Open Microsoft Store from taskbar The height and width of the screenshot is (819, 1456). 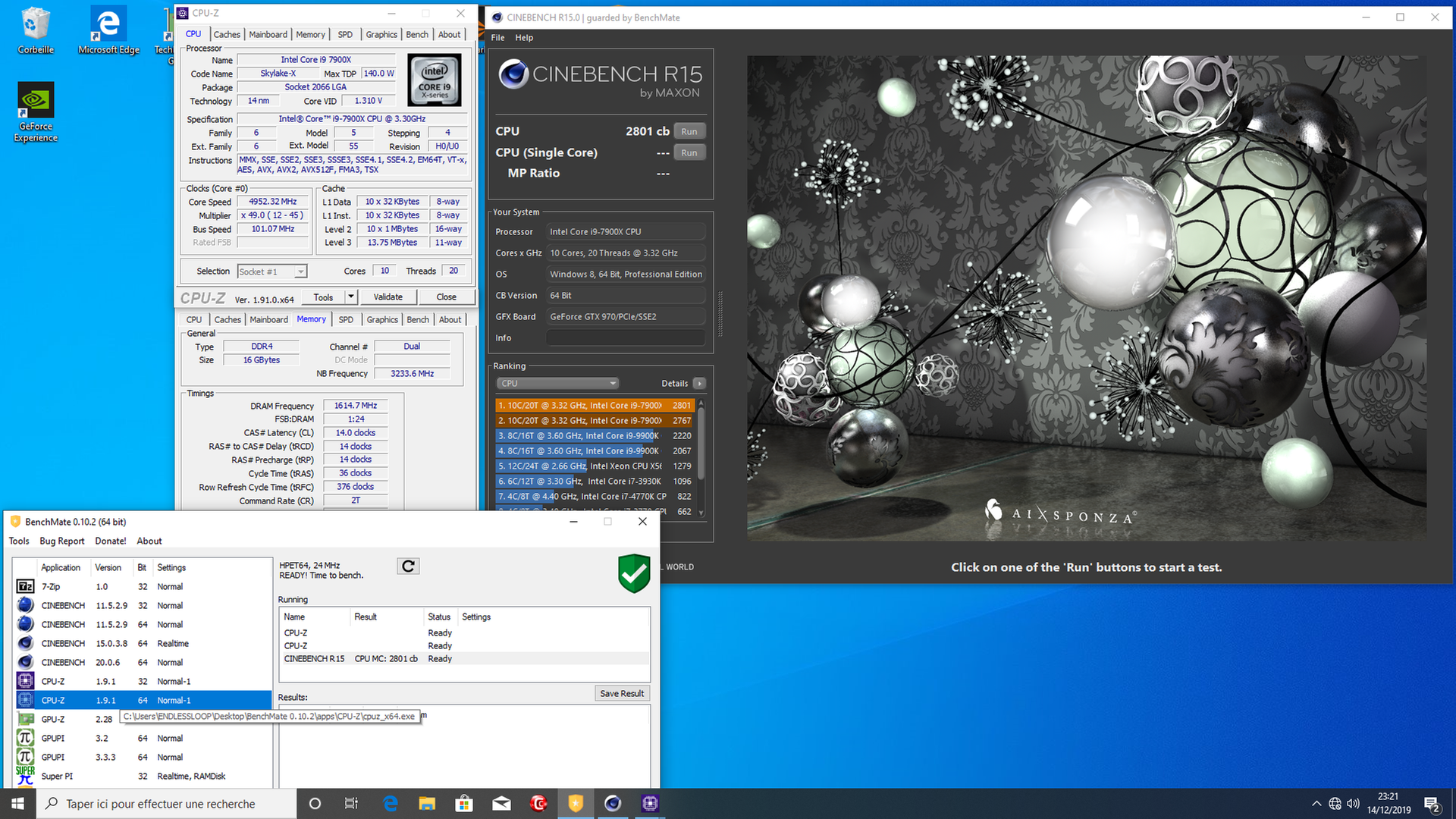464,804
